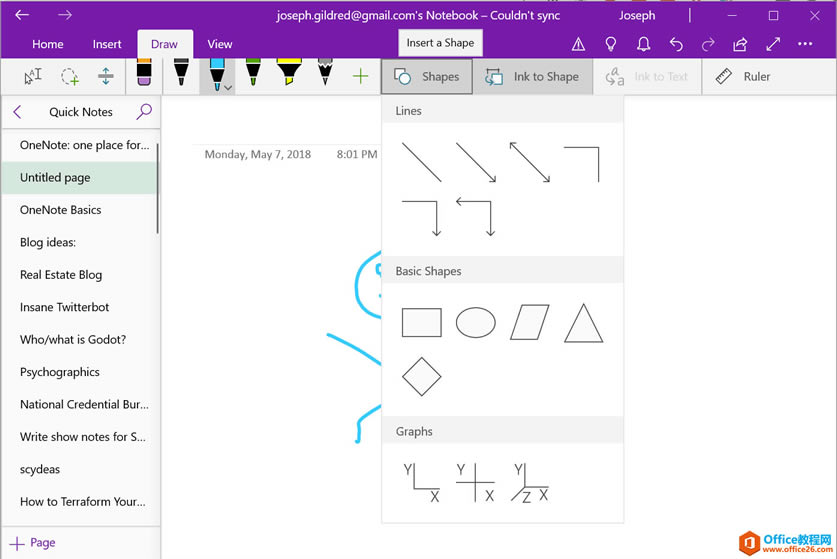Open the Psychographics page
837x559 pixels.
click(80, 372)
